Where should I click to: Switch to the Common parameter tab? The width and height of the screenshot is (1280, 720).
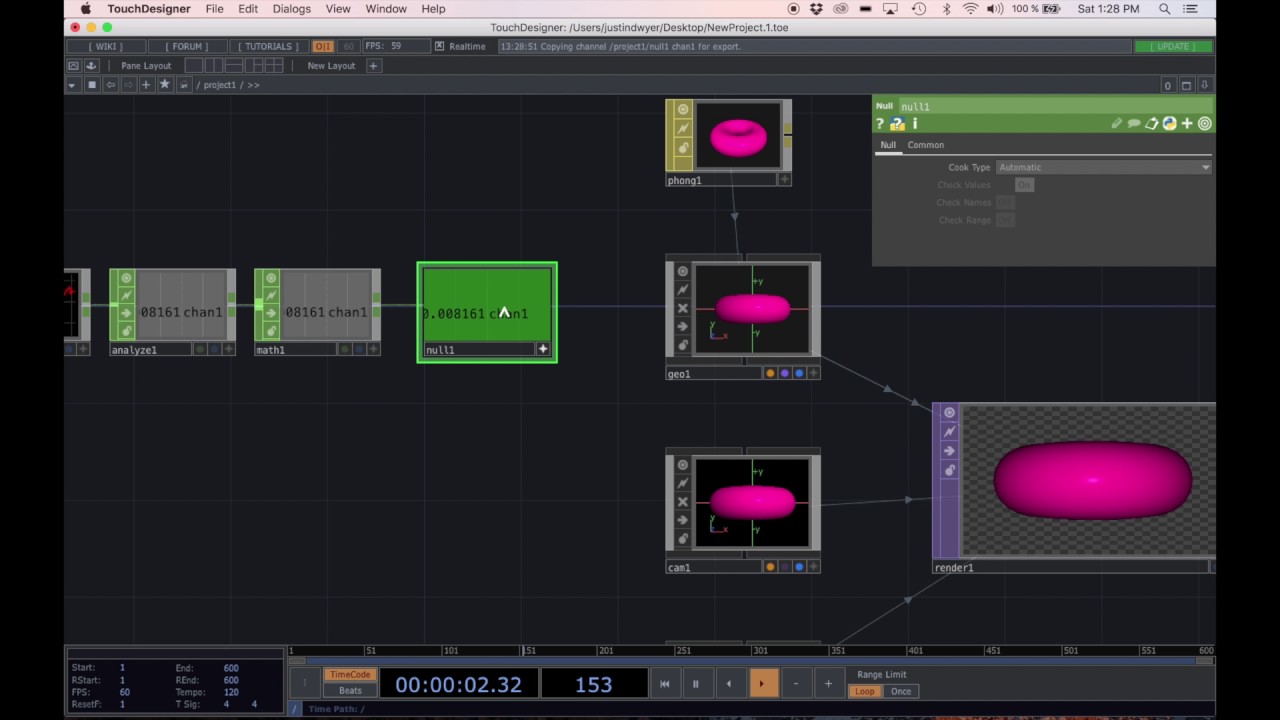(926, 145)
